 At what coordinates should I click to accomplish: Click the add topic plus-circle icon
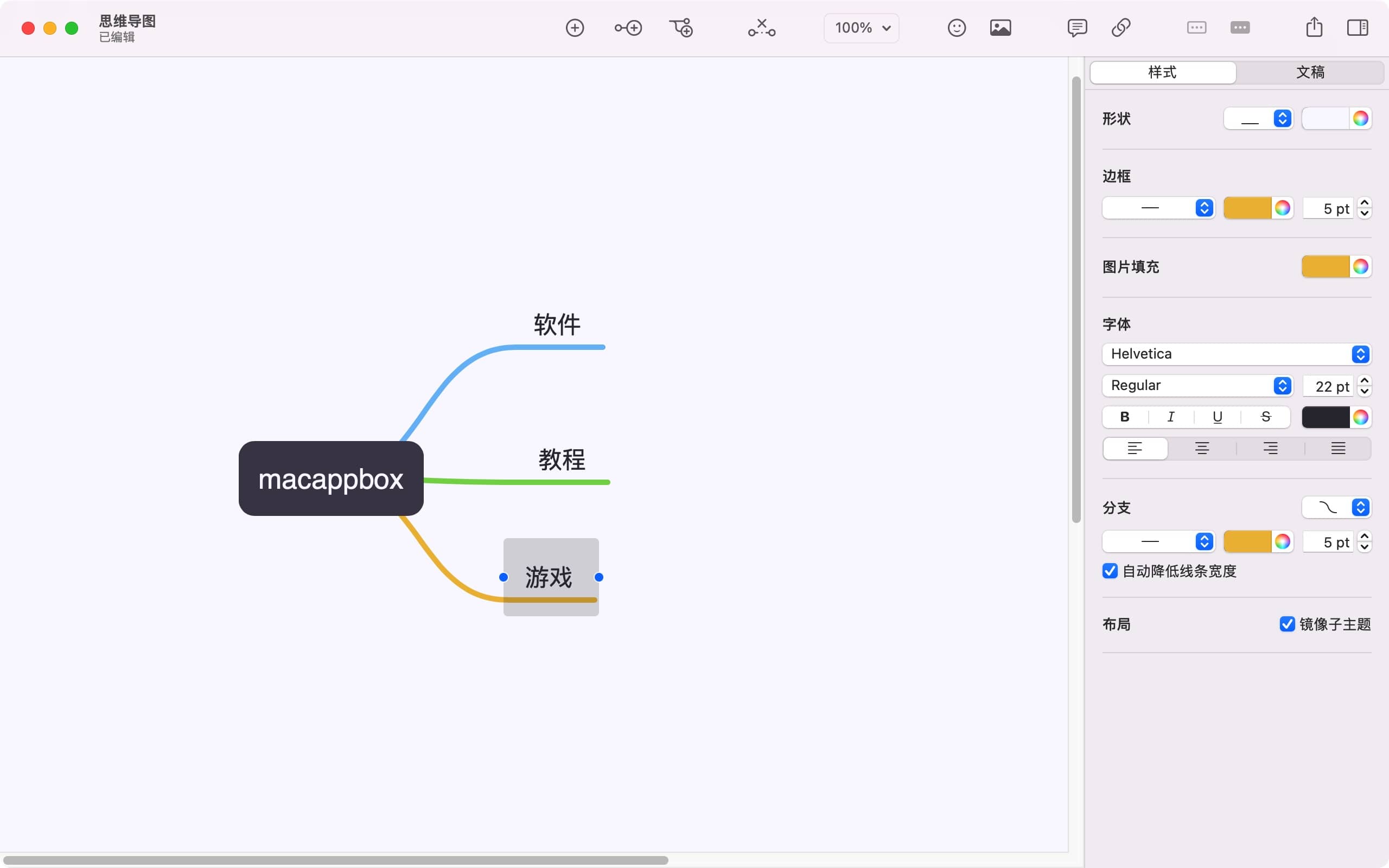click(575, 28)
